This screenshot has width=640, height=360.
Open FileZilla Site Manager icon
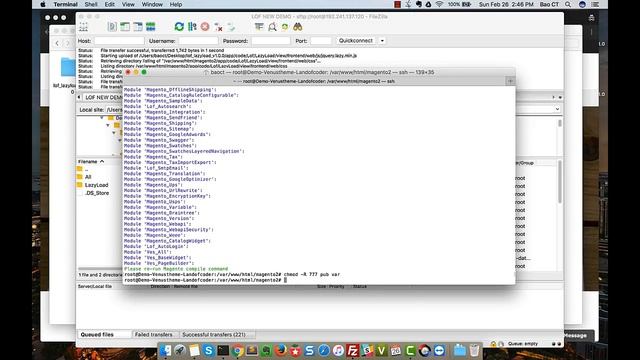(x=84, y=27)
